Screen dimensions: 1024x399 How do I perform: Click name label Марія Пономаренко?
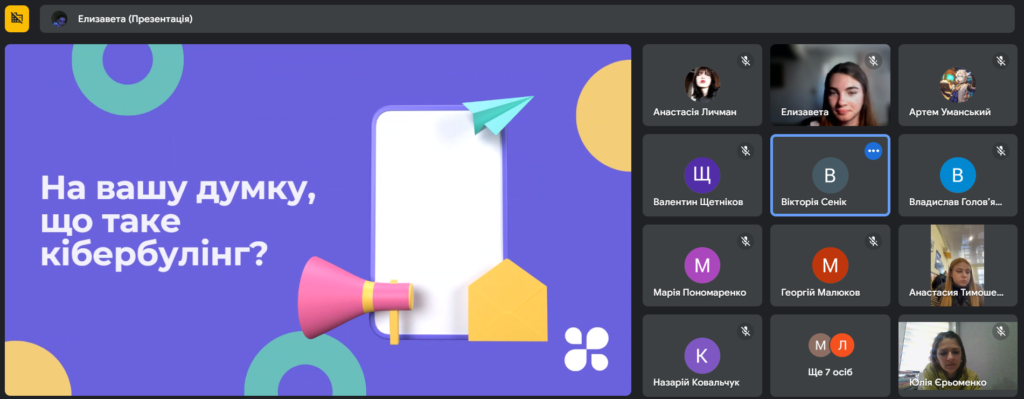[x=699, y=293]
